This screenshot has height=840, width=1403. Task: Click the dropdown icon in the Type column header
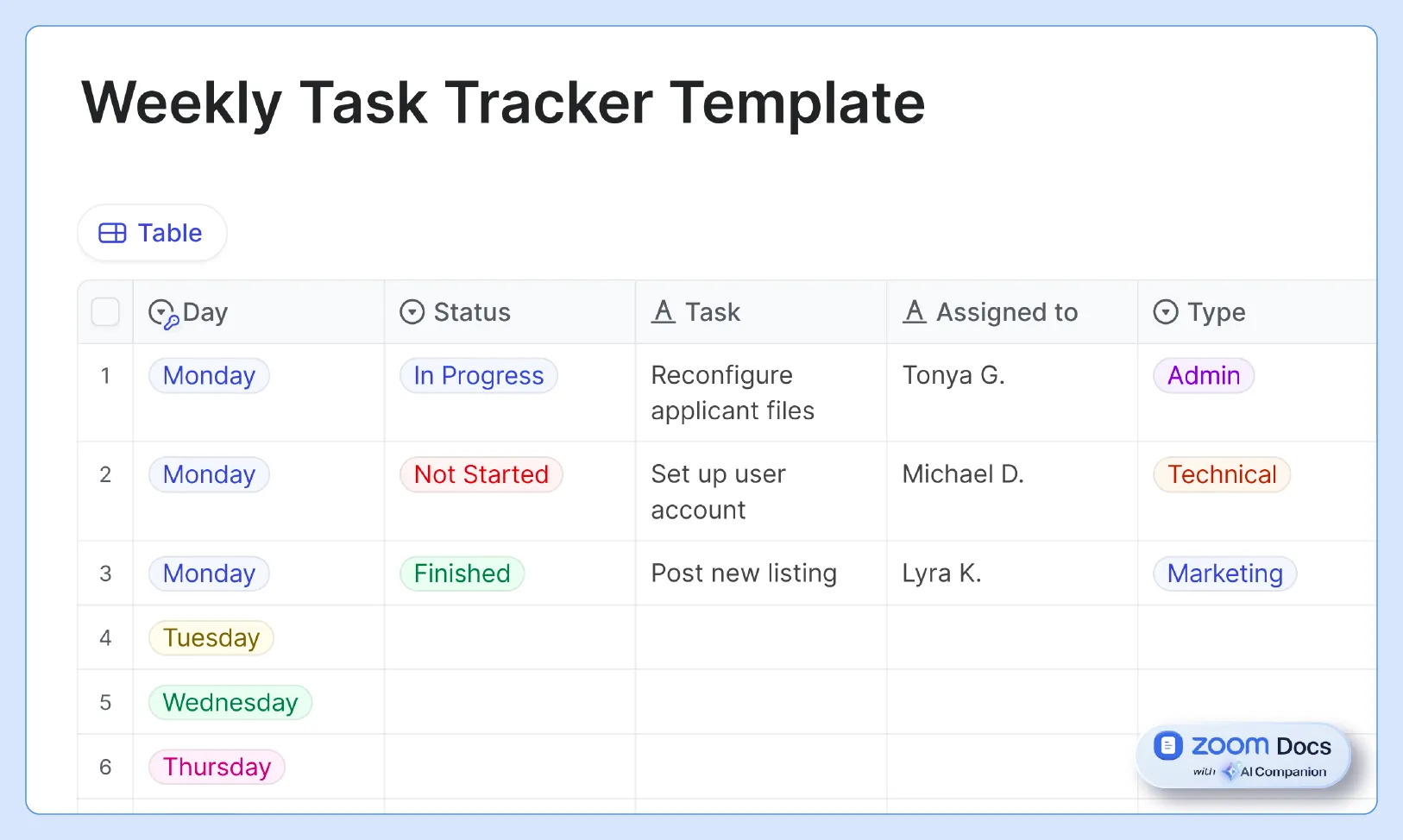[1167, 311]
